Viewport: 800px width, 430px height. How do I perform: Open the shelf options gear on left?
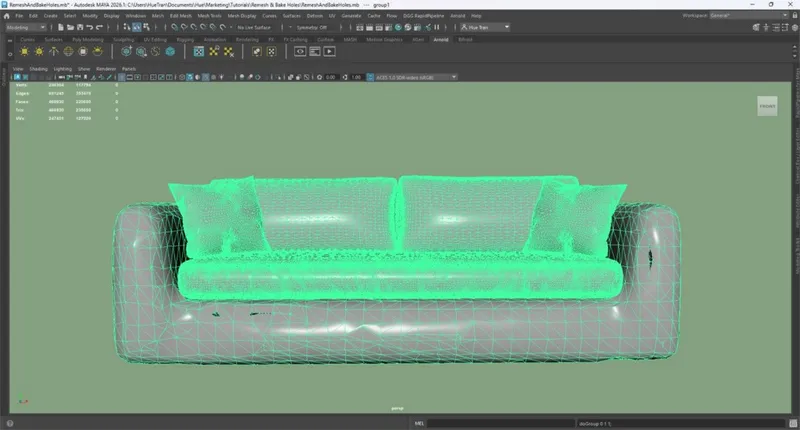10,54
